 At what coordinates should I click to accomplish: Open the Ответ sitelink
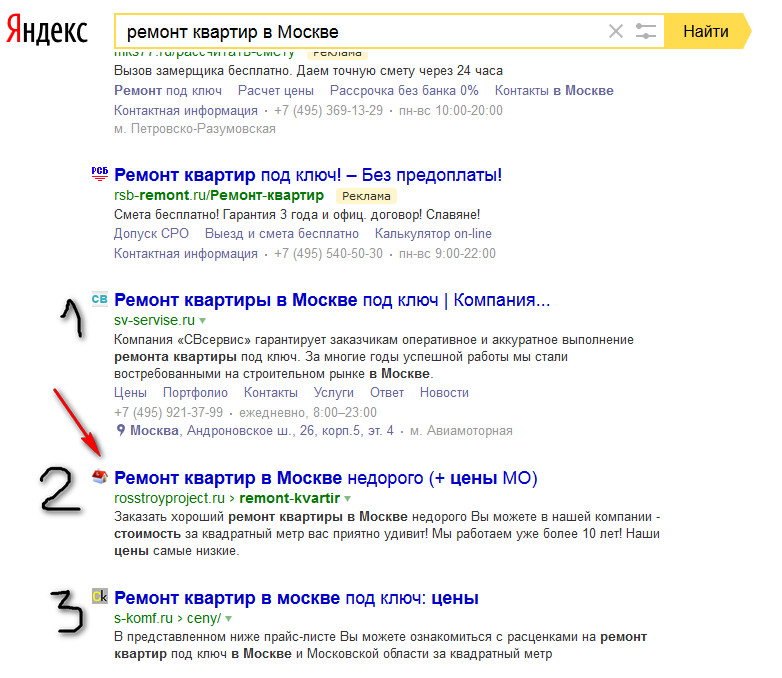point(387,393)
